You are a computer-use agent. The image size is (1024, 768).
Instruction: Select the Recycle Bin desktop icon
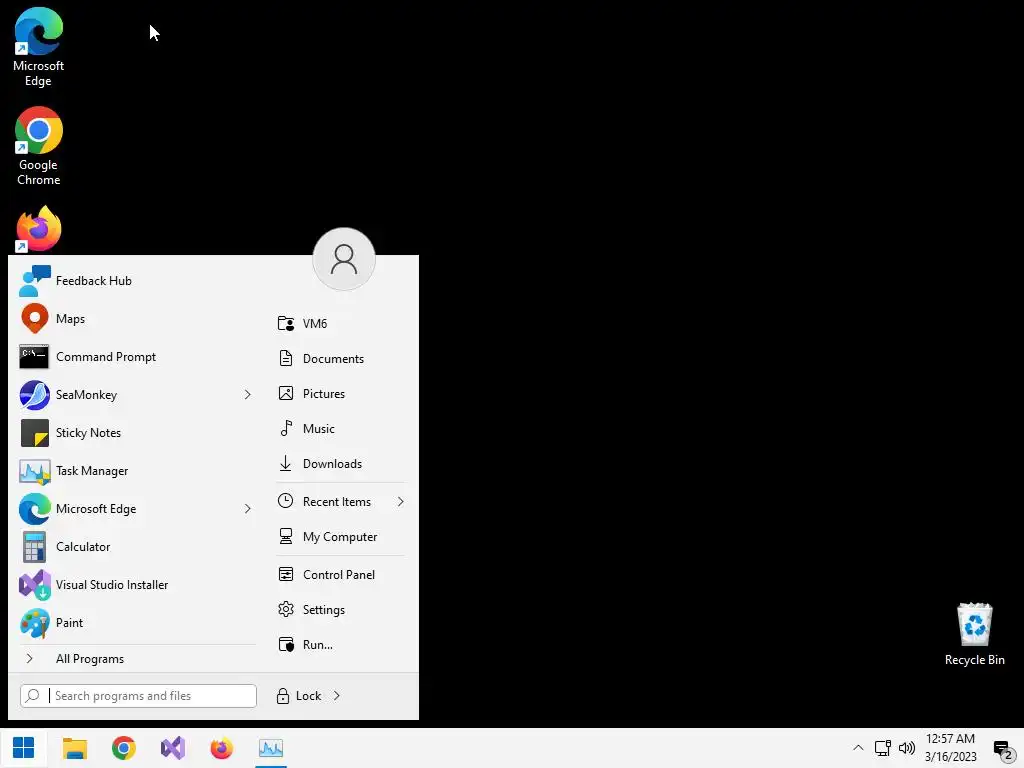coord(974,634)
